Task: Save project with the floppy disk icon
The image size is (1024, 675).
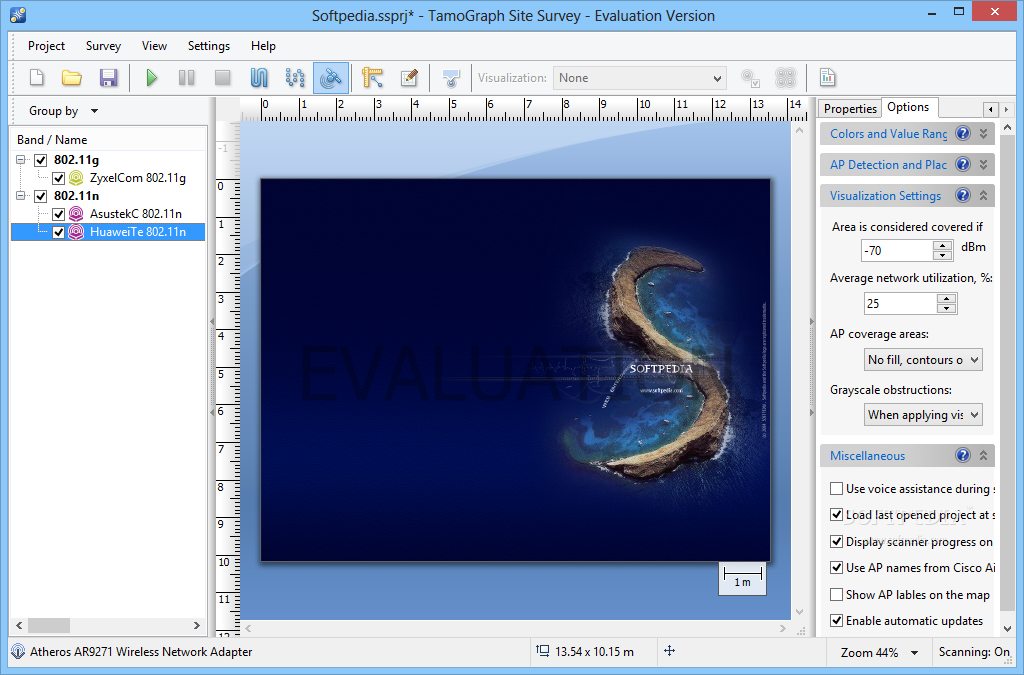Action: click(x=108, y=78)
